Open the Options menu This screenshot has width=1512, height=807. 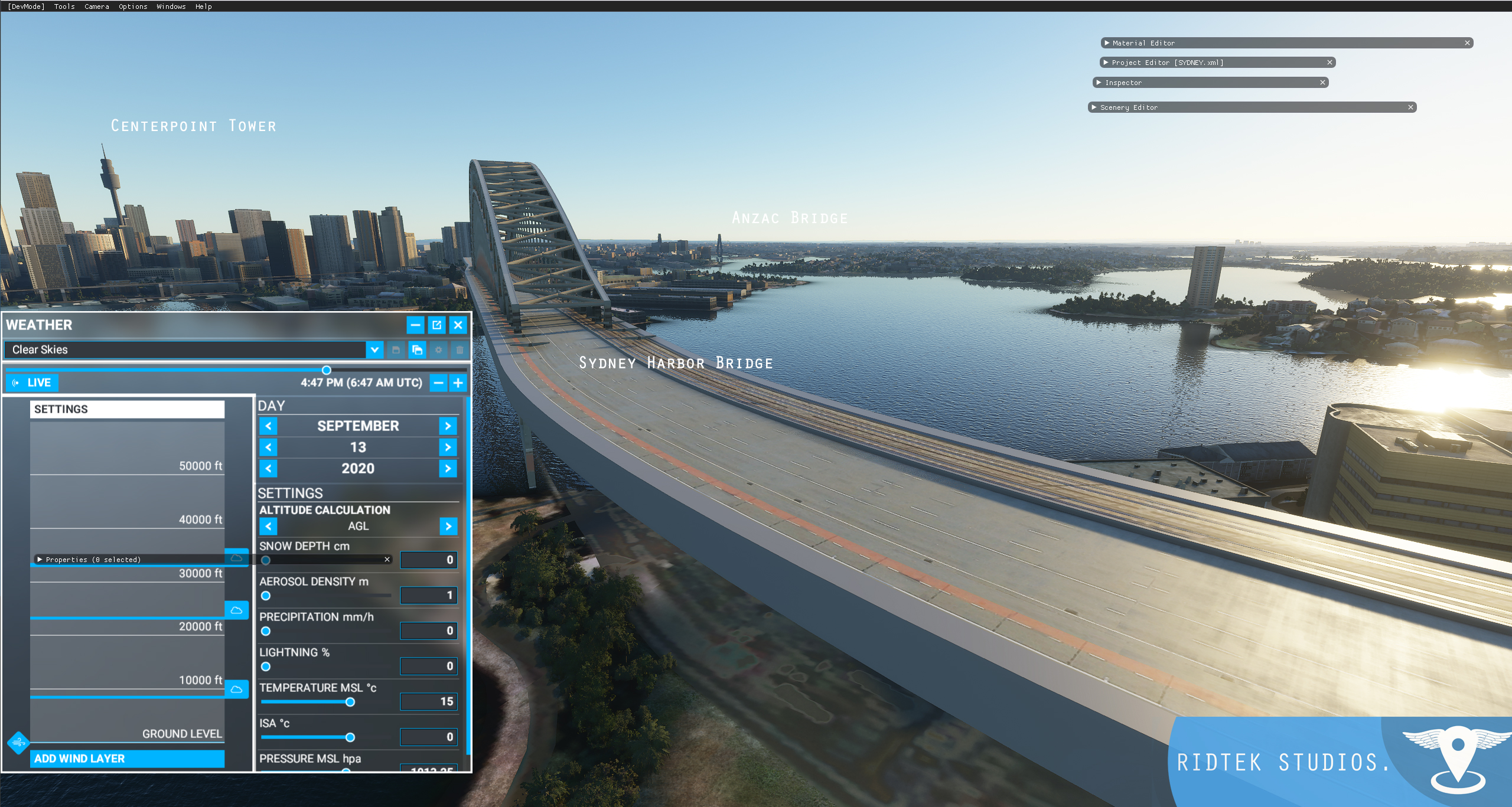[133, 6]
